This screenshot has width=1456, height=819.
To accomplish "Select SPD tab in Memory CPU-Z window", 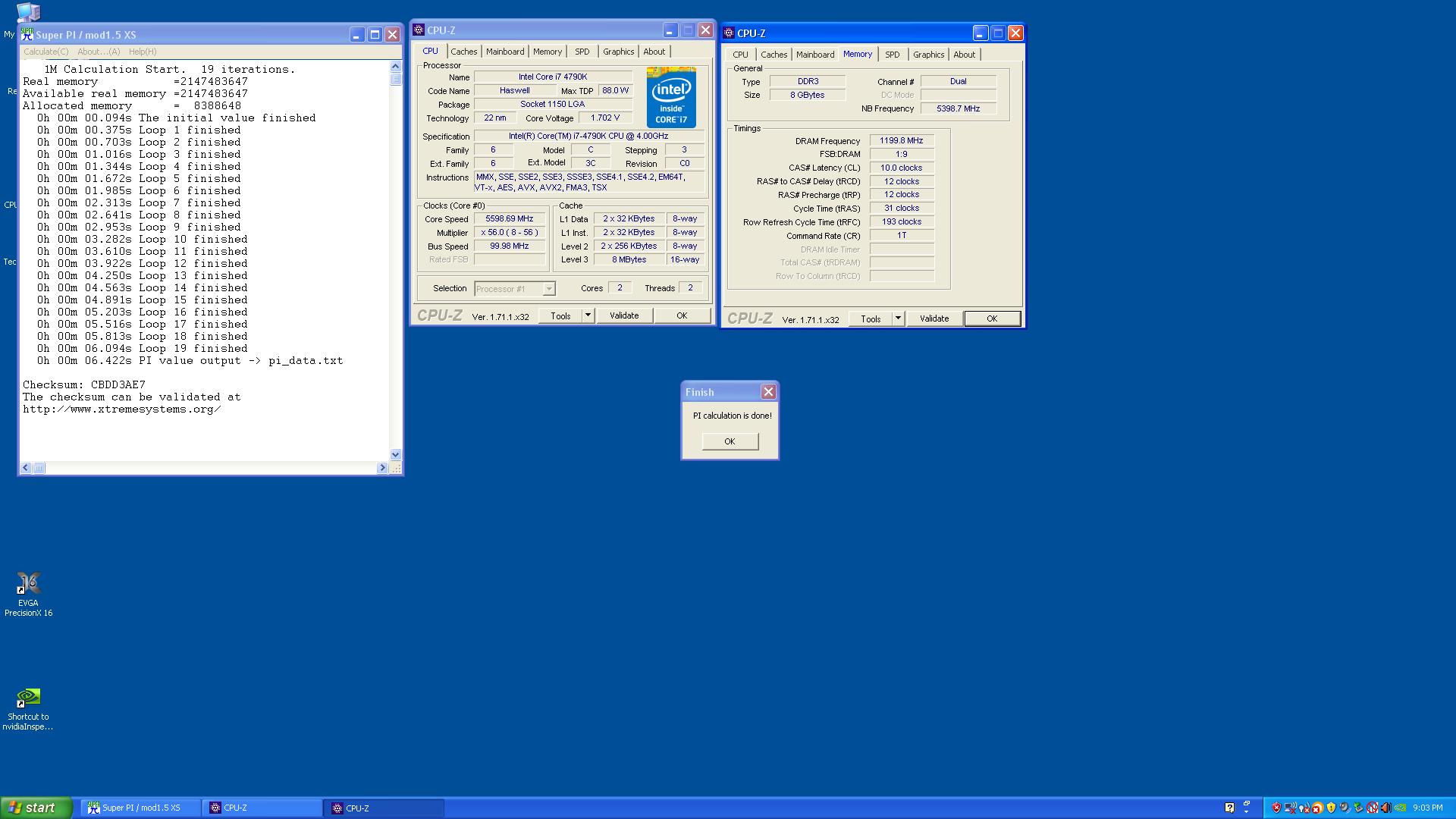I will 892,55.
